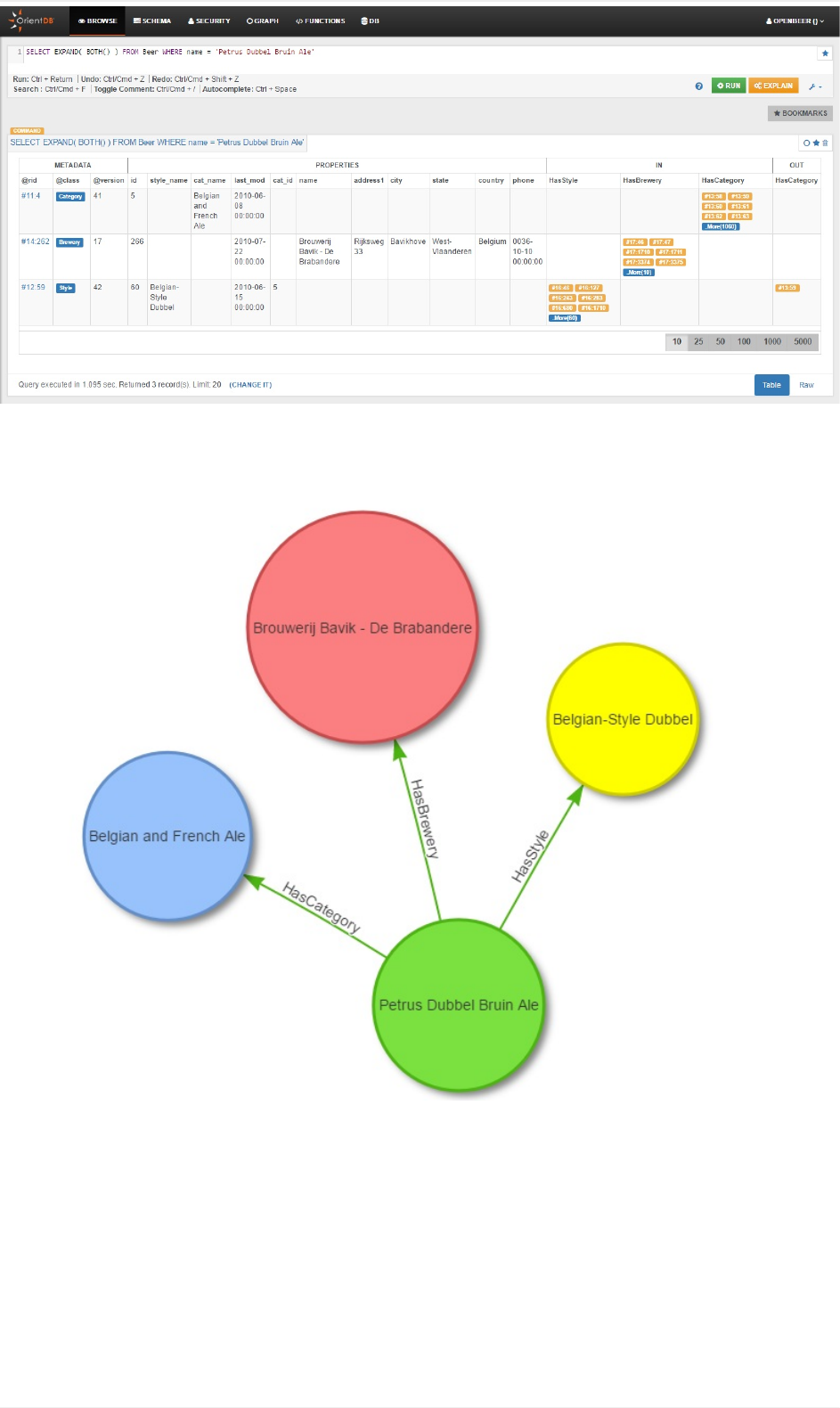Open the Schema tab
This screenshot has width=840, height=1408.
coord(152,20)
